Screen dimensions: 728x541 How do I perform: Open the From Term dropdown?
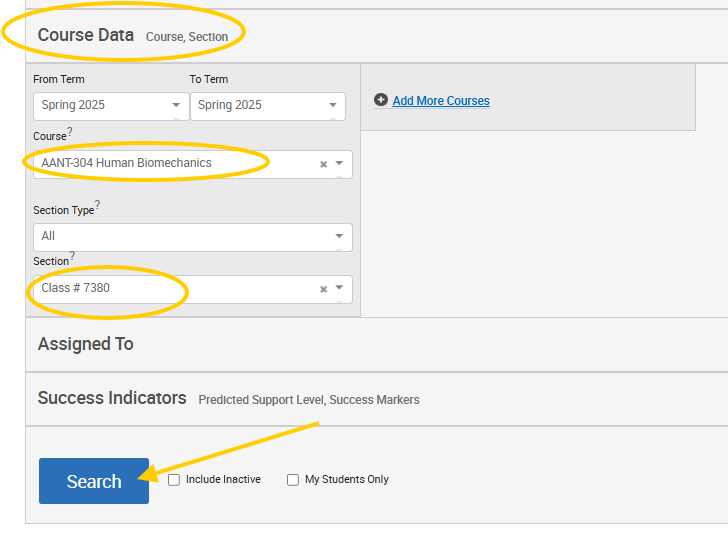point(110,105)
